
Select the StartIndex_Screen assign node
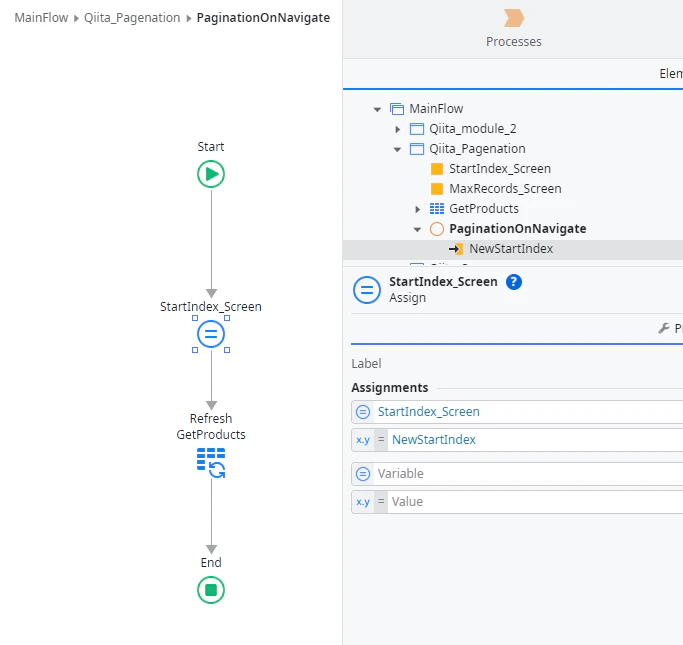tap(211, 334)
